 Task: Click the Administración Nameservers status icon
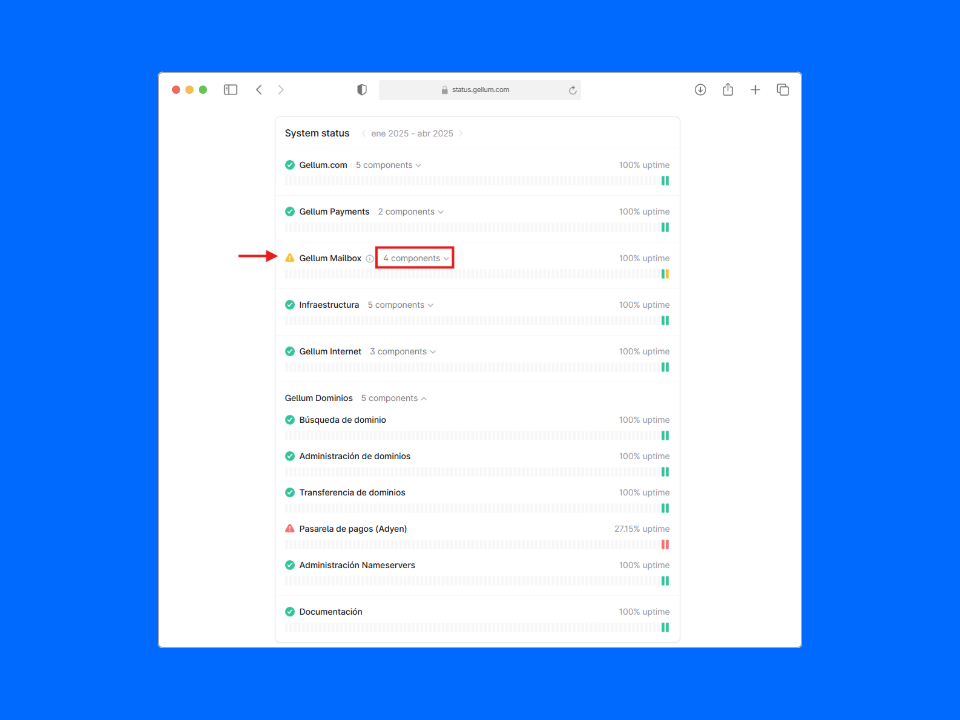[290, 564]
